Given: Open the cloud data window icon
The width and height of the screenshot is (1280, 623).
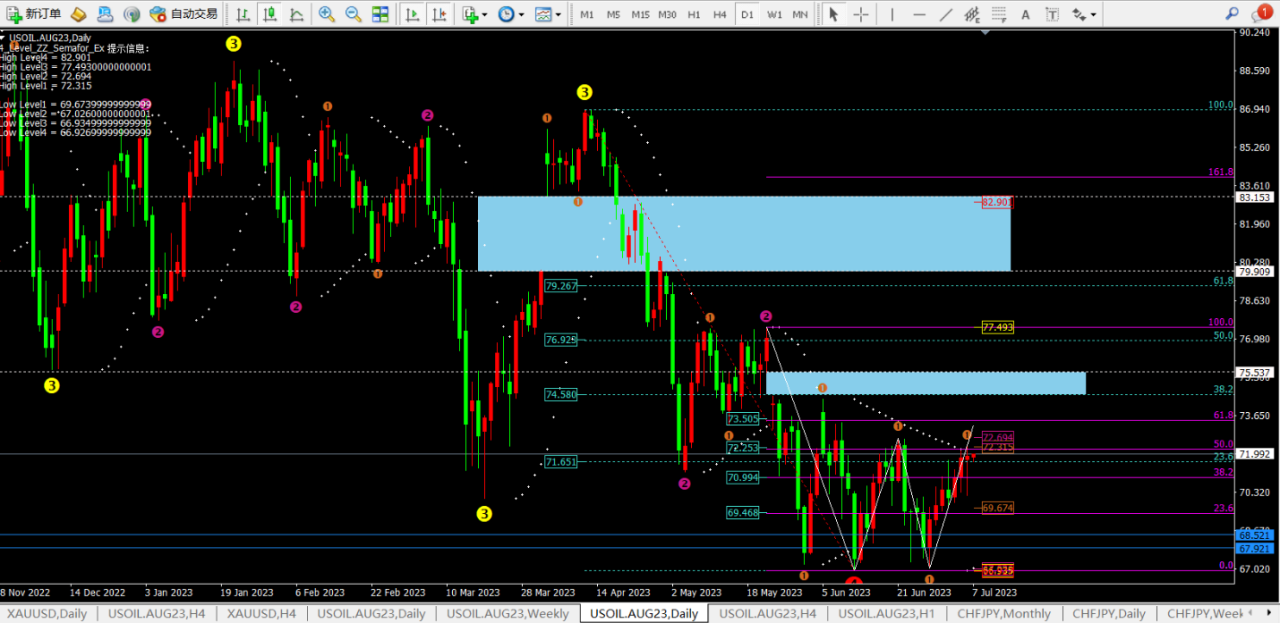Looking at the screenshot, I should click(105, 14).
